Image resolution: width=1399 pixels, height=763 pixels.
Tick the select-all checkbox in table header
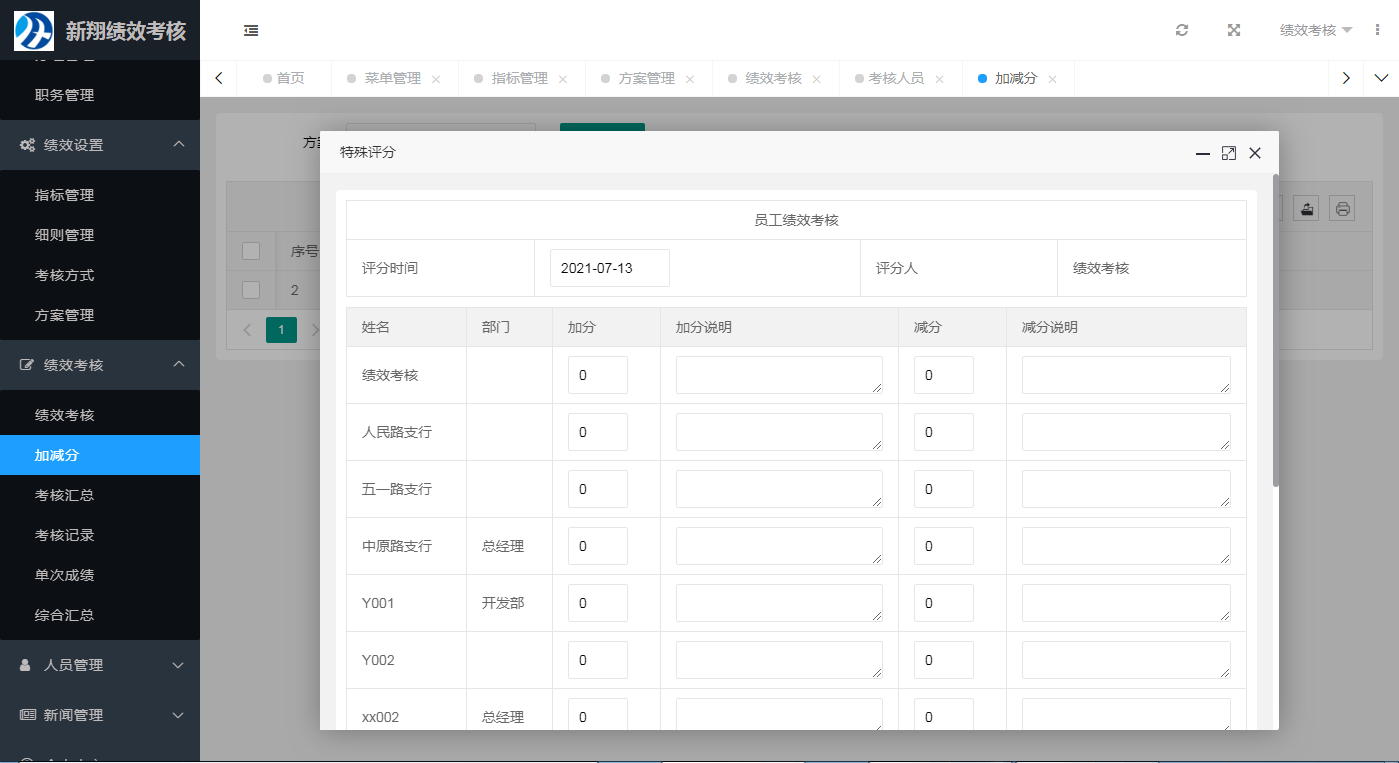click(x=251, y=251)
